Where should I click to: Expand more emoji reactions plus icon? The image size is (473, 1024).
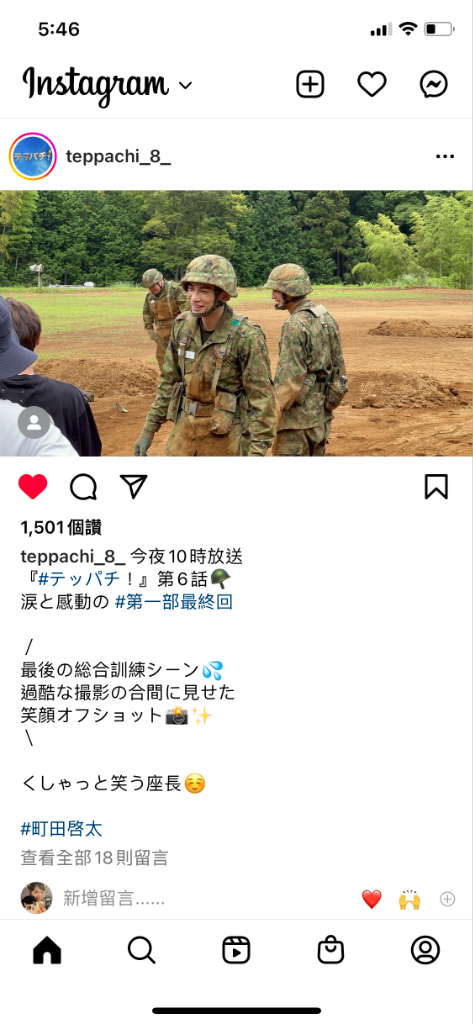[448, 899]
